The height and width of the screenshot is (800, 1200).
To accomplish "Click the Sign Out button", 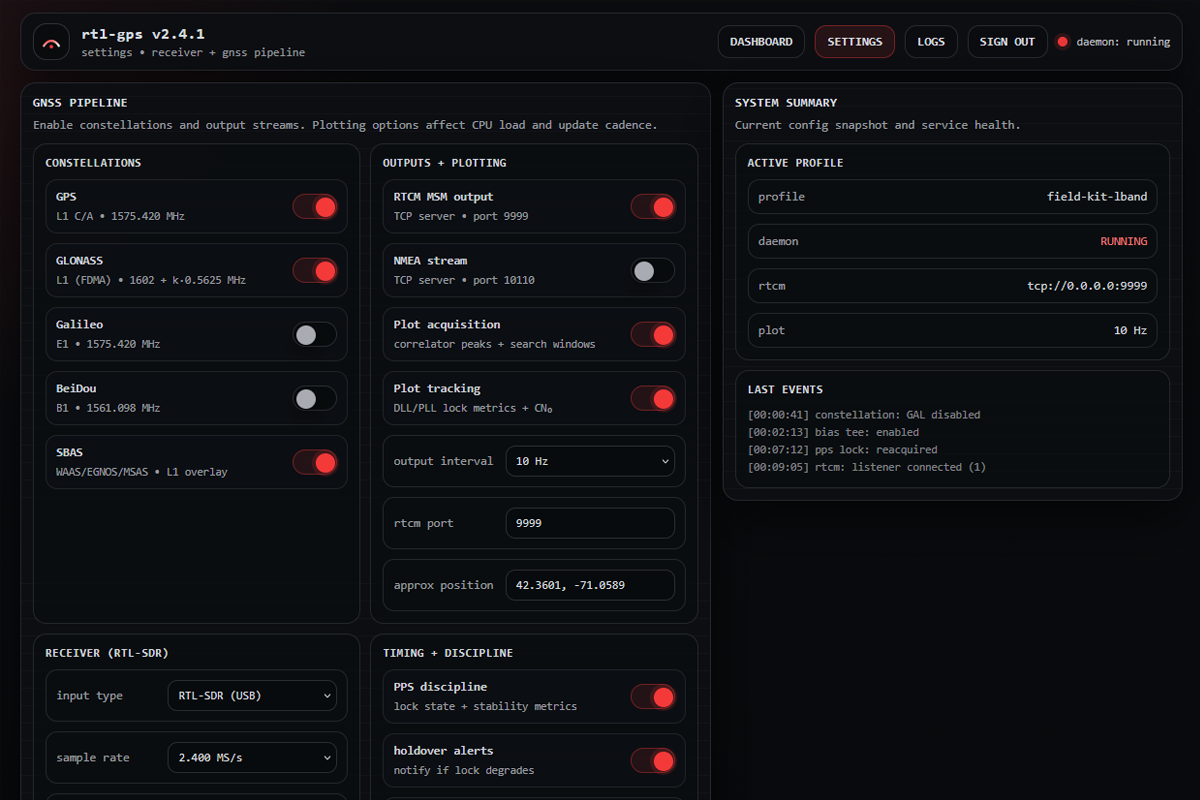I will click(1007, 42).
